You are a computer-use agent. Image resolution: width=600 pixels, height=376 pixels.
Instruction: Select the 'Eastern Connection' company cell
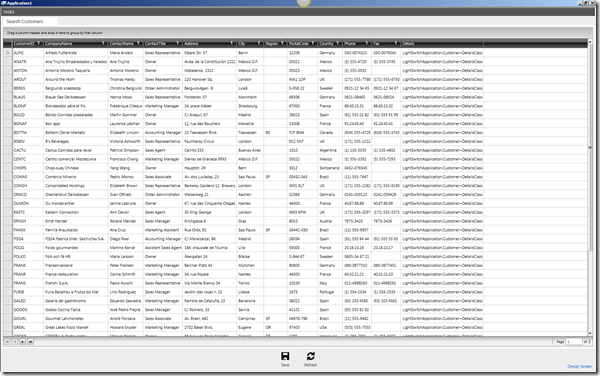click(x=76, y=212)
